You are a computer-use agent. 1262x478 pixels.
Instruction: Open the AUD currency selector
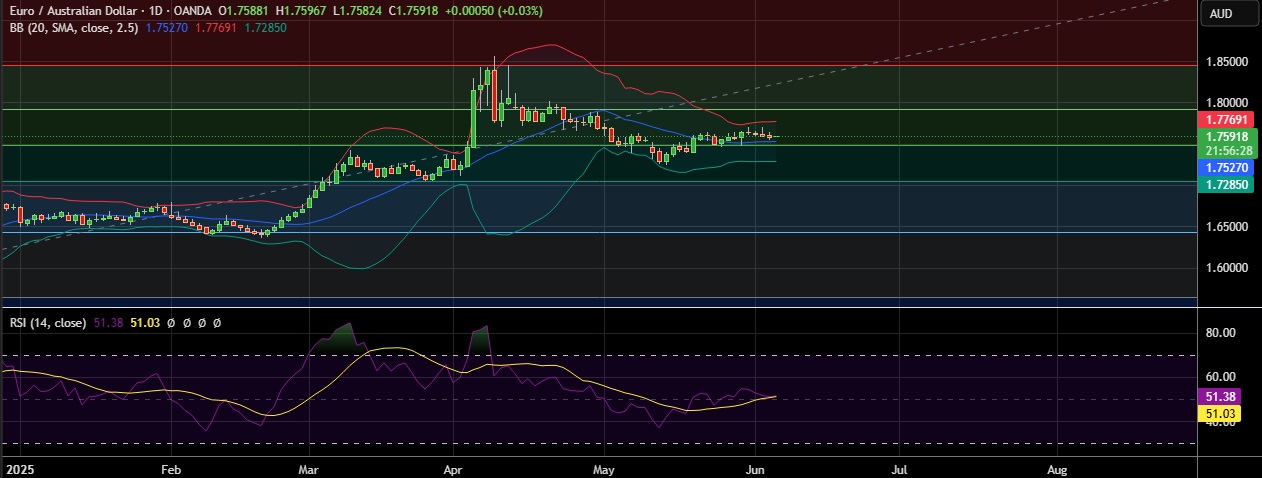tap(1220, 14)
